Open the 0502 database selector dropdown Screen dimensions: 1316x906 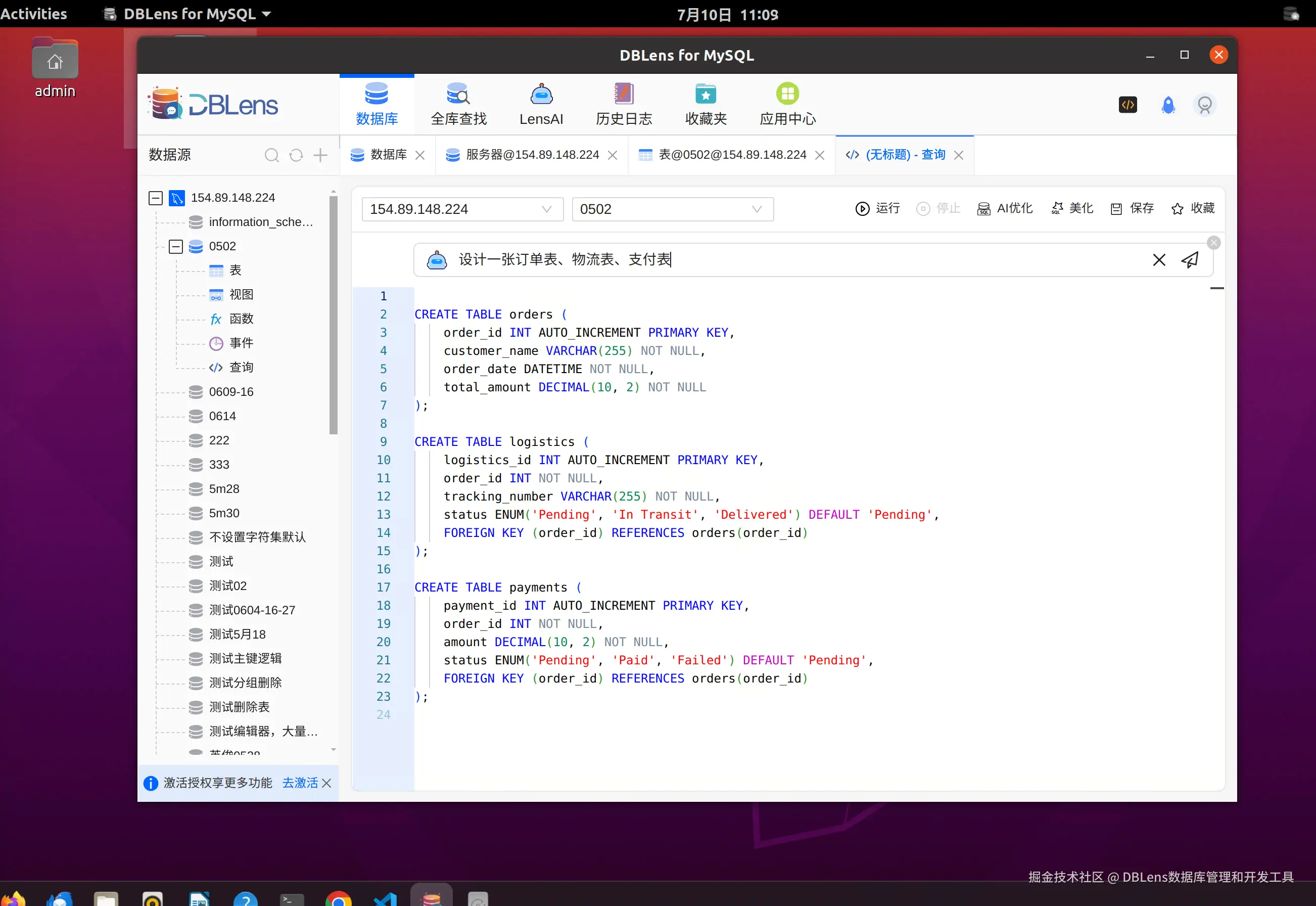(757, 209)
